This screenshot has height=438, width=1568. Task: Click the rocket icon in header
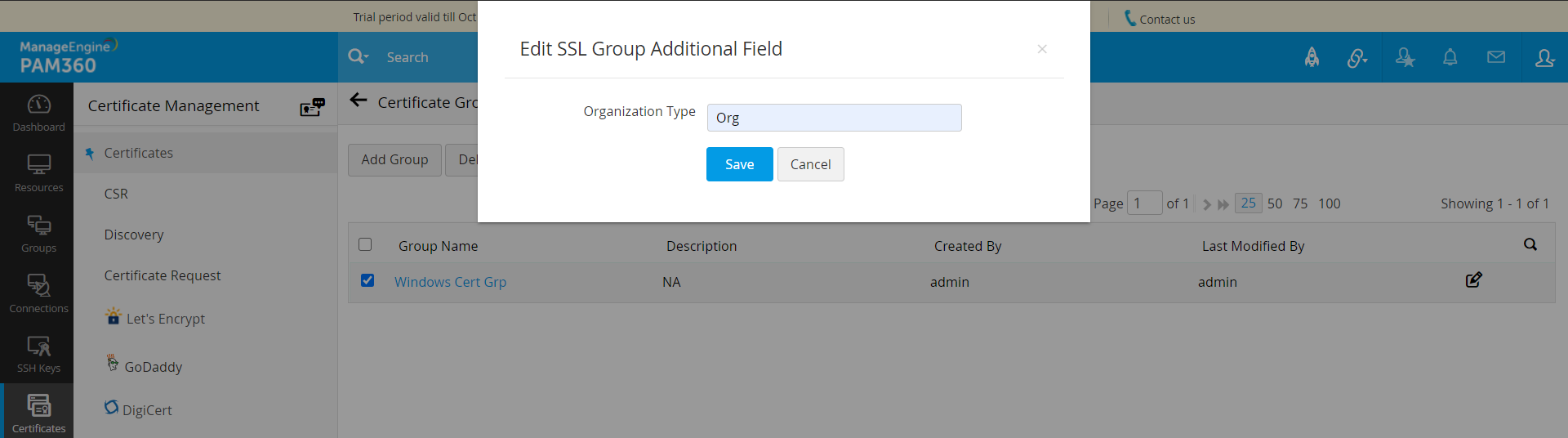click(1312, 57)
